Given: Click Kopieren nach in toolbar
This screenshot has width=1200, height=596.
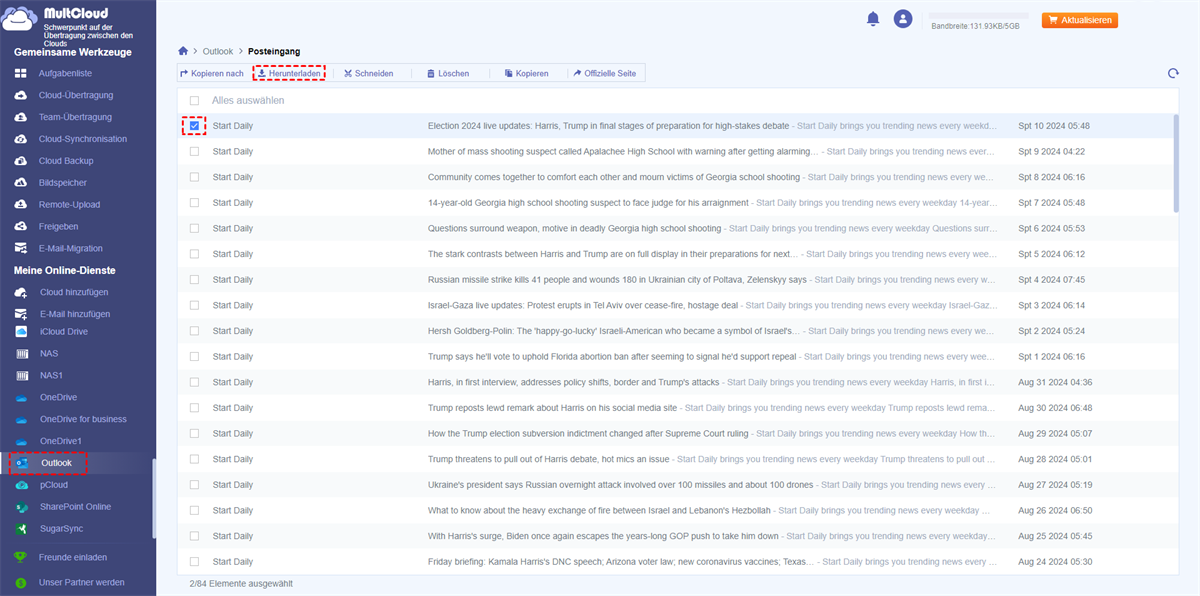Looking at the screenshot, I should pos(212,73).
